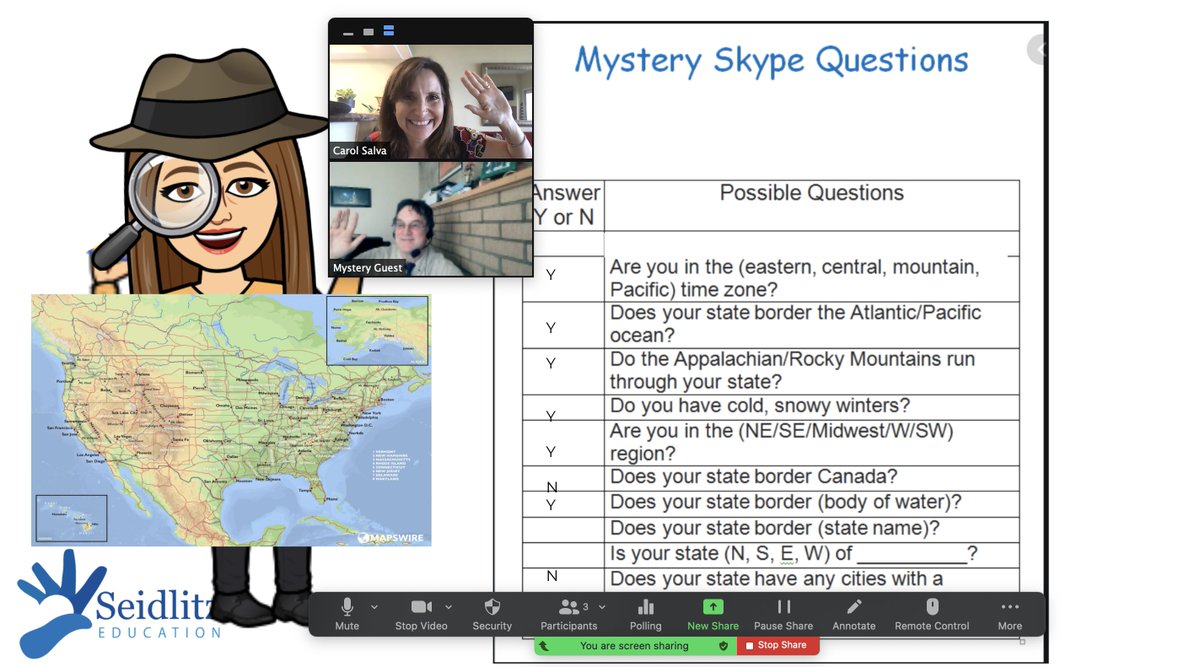Mute the microphone in Zoom toolbar

pos(347,613)
